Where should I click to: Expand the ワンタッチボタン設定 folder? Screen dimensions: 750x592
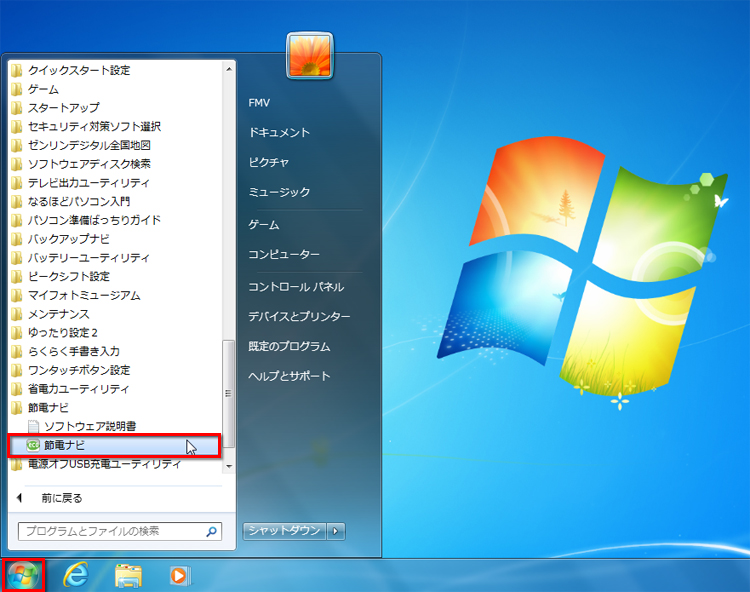[x=71, y=370]
